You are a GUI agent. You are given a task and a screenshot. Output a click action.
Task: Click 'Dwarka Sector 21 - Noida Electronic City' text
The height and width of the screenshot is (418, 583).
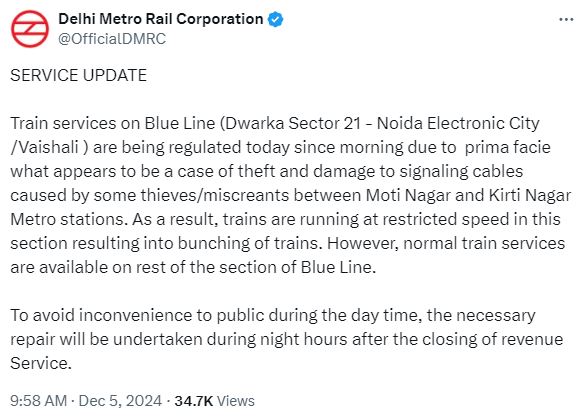[382, 123]
